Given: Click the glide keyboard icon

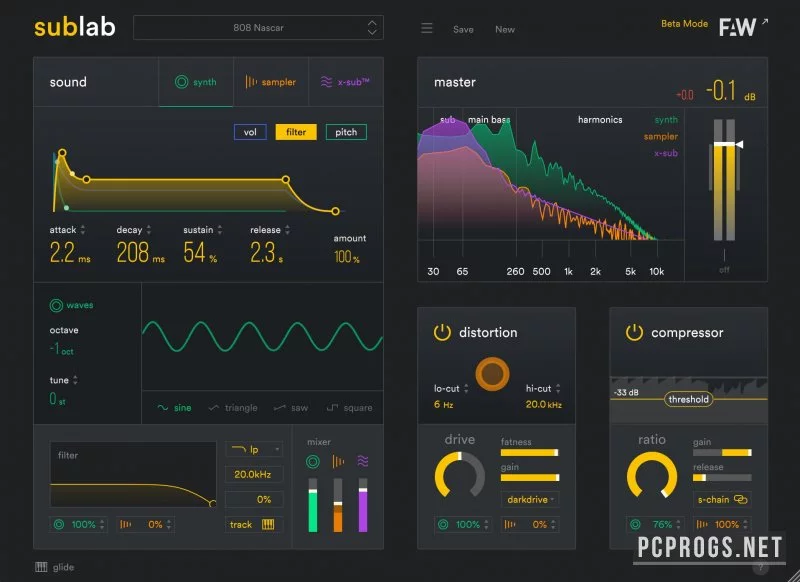Looking at the screenshot, I should [41, 567].
